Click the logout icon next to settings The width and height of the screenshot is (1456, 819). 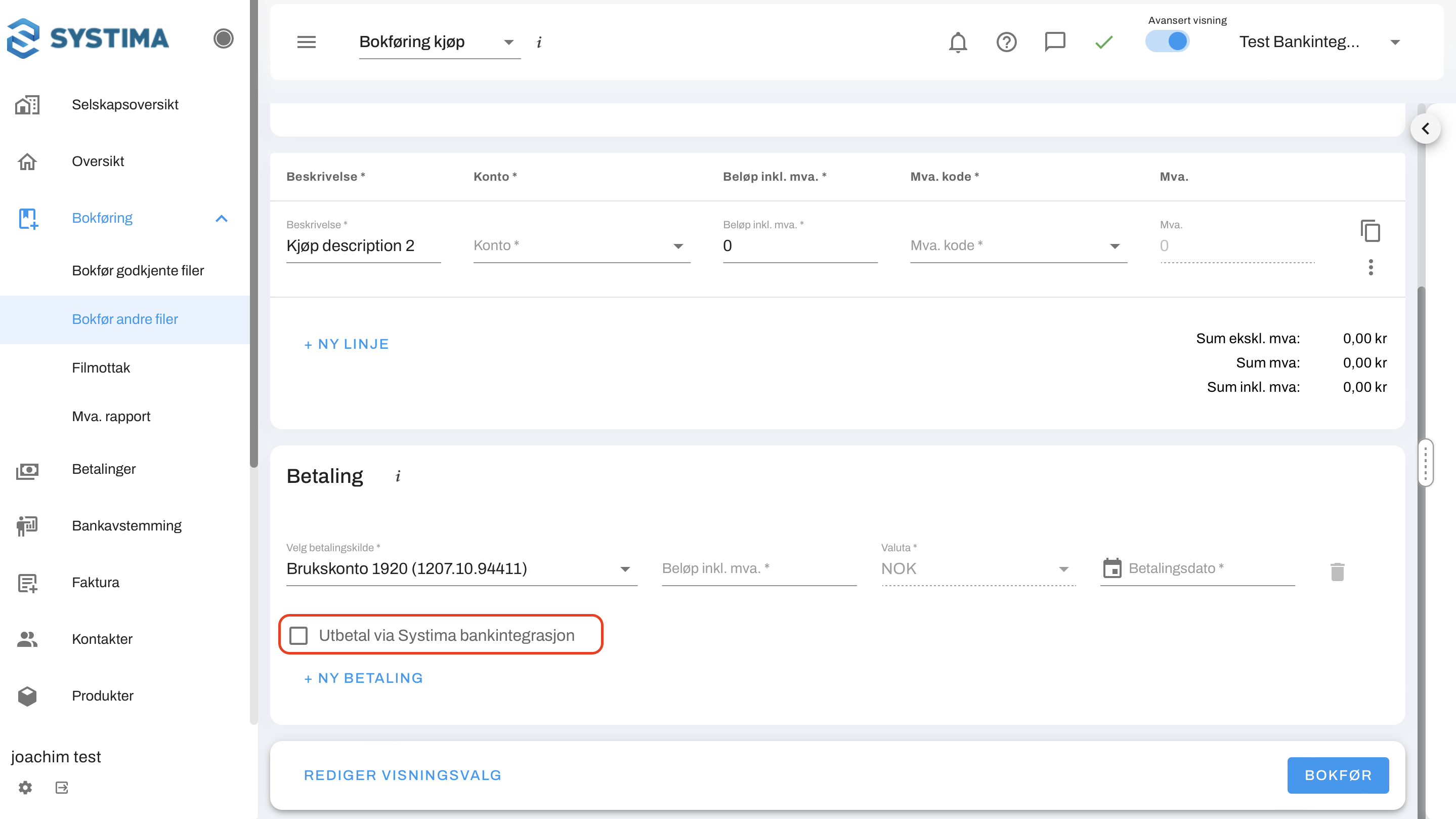pyautogui.click(x=62, y=787)
